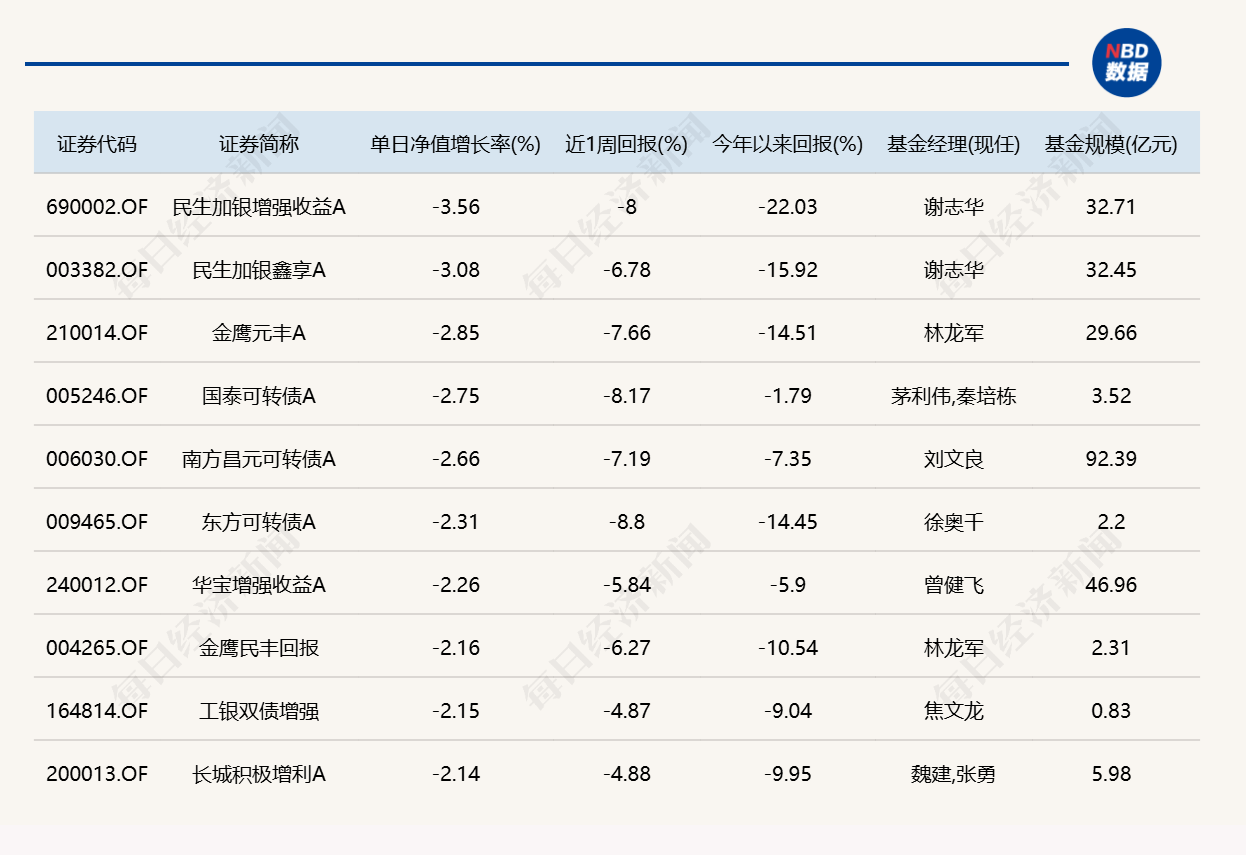This screenshot has width=1246, height=855.
Task: Select code 164814.OF
Action: click(x=97, y=711)
